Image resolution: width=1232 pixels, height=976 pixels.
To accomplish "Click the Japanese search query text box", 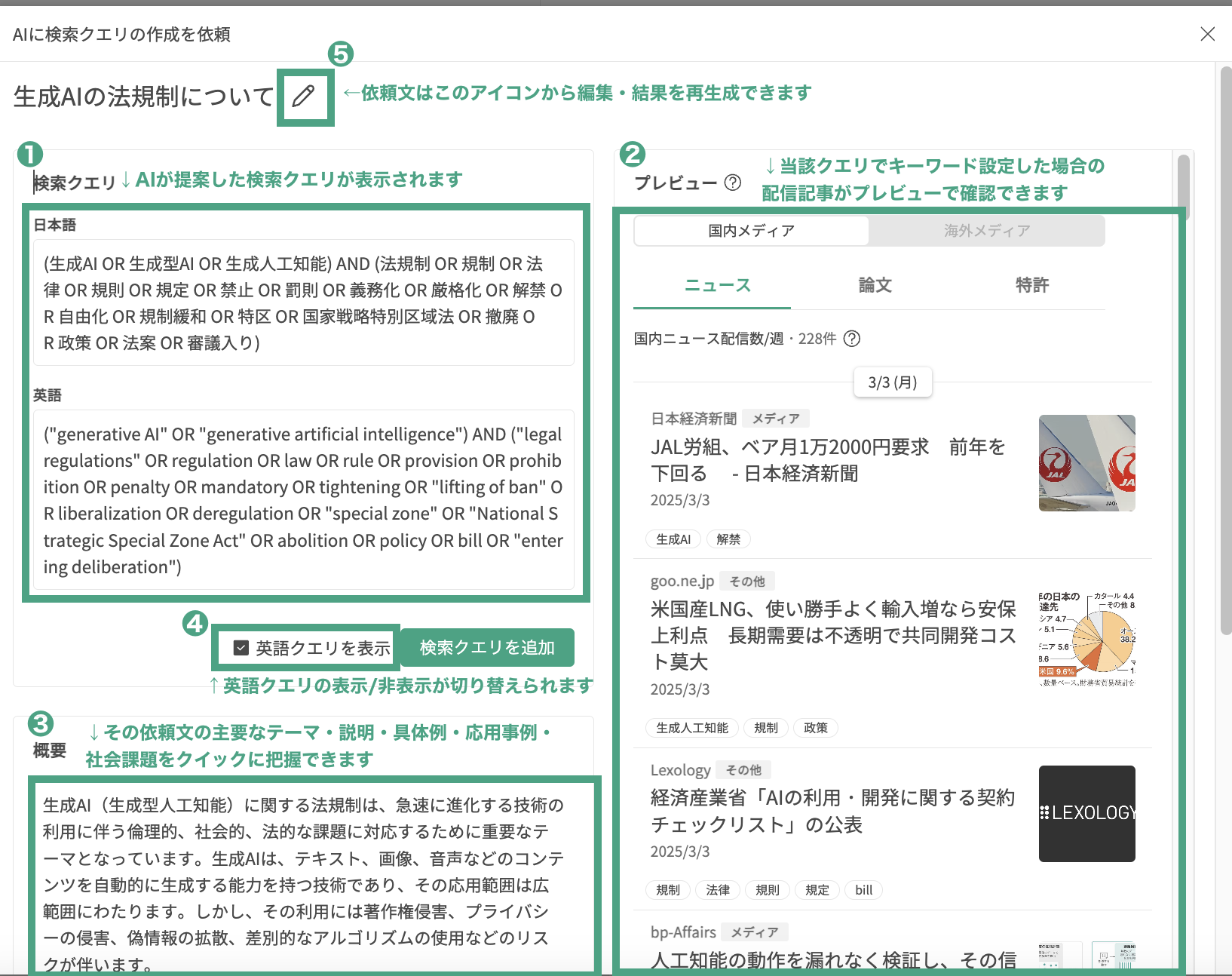I will click(x=303, y=303).
